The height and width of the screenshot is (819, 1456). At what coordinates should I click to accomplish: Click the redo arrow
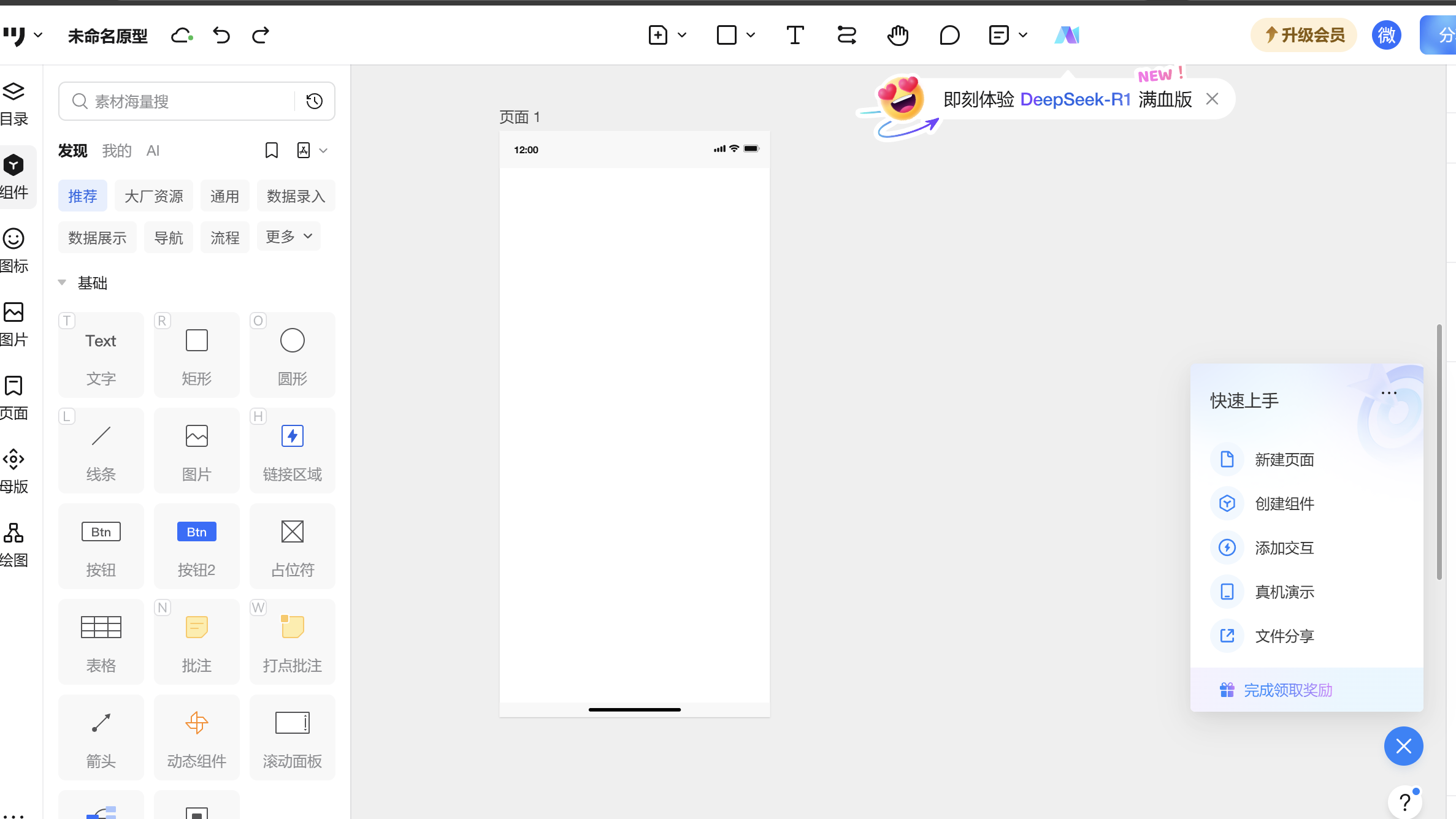(x=261, y=36)
